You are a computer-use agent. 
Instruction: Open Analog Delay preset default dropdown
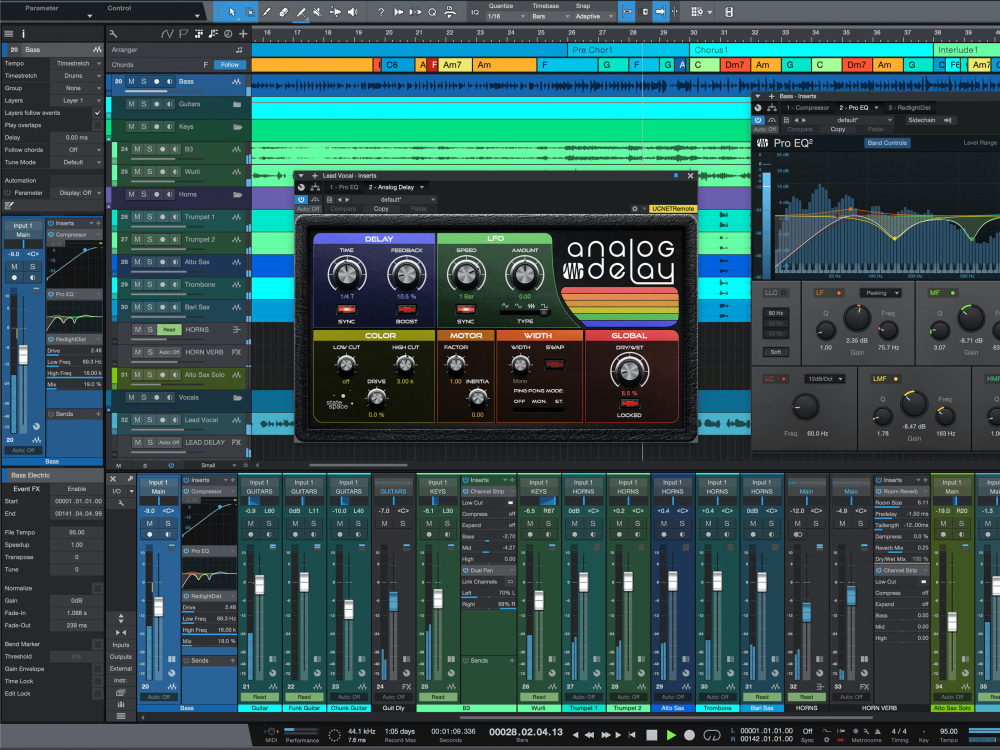(x=394, y=200)
